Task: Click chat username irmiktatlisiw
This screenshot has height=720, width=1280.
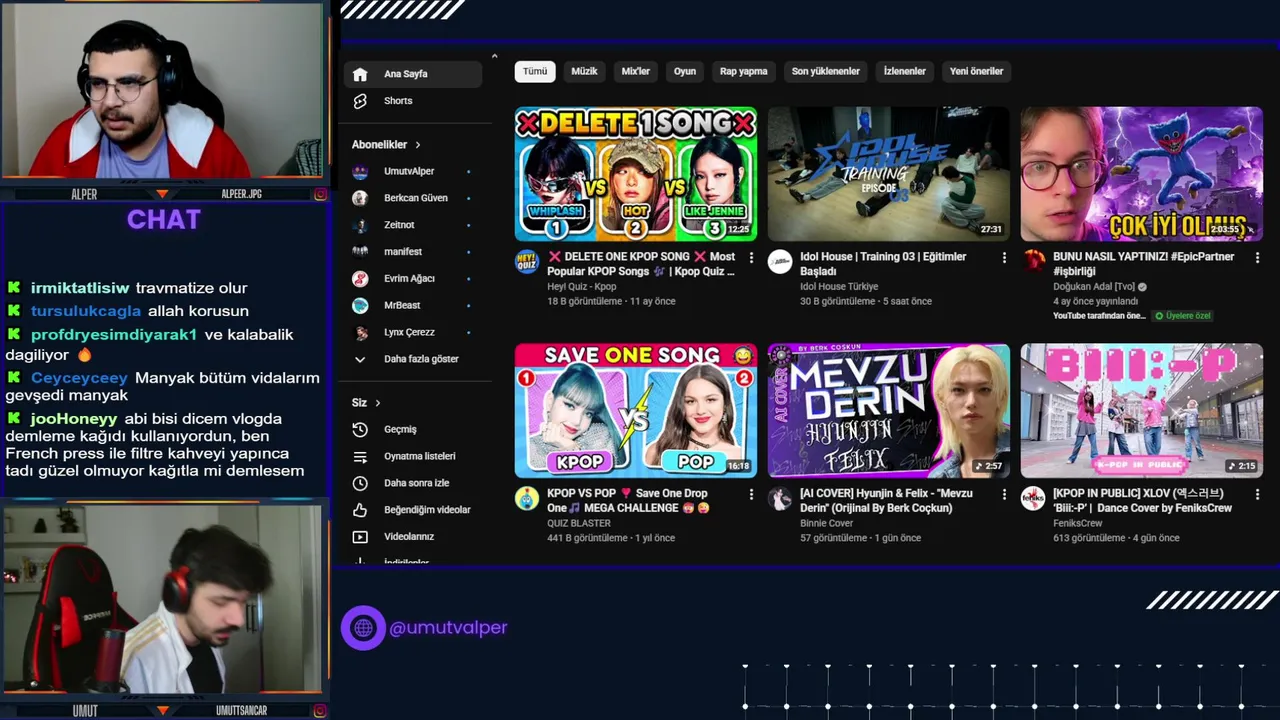Action: [x=80, y=288]
